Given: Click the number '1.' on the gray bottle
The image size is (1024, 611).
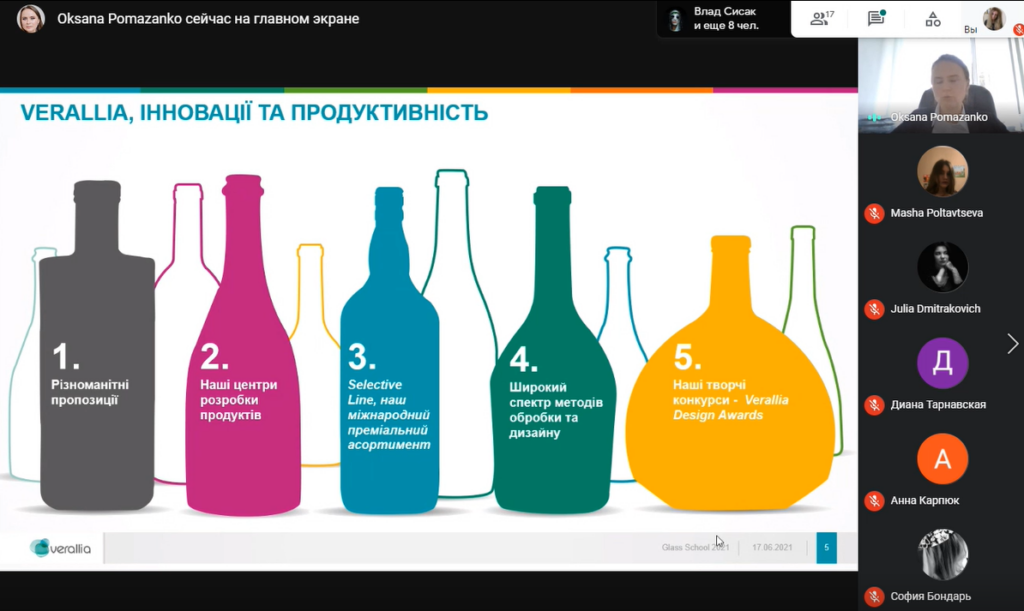Looking at the screenshot, I should tap(65, 356).
